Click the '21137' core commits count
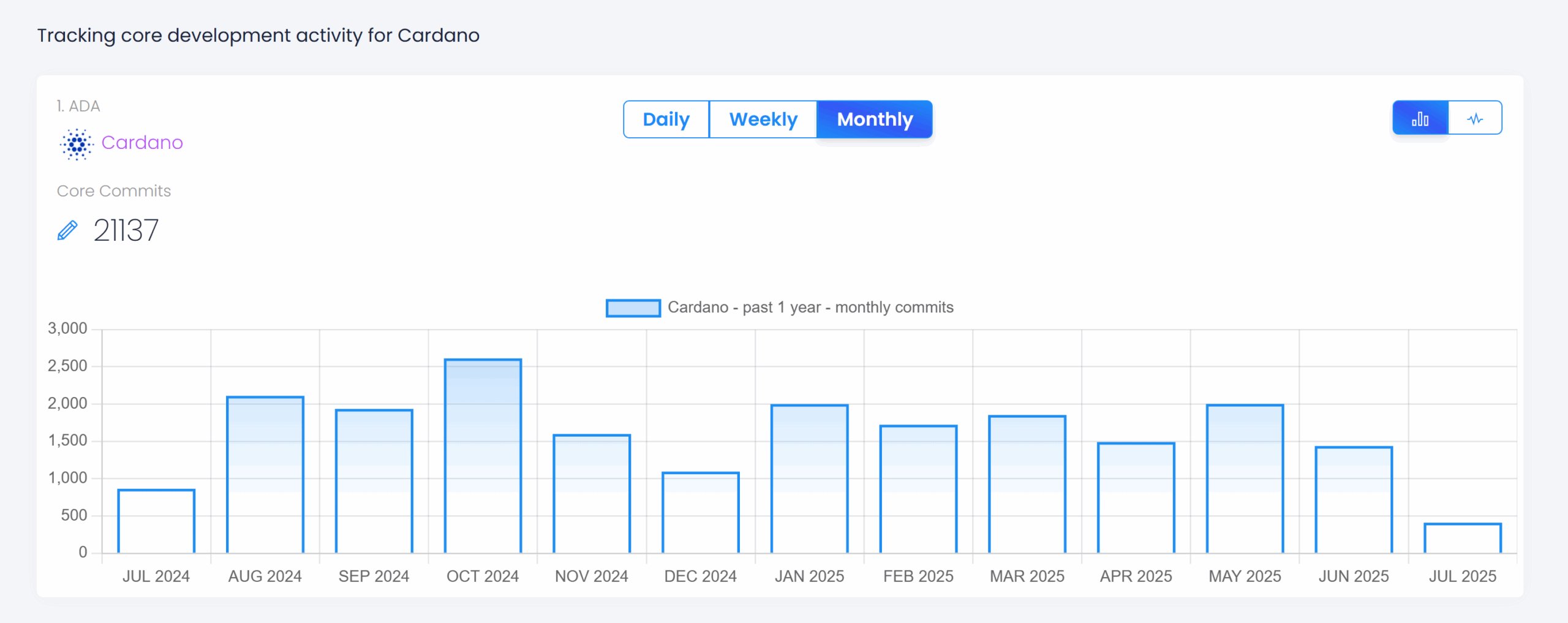This screenshot has width=1568, height=623. pos(126,231)
